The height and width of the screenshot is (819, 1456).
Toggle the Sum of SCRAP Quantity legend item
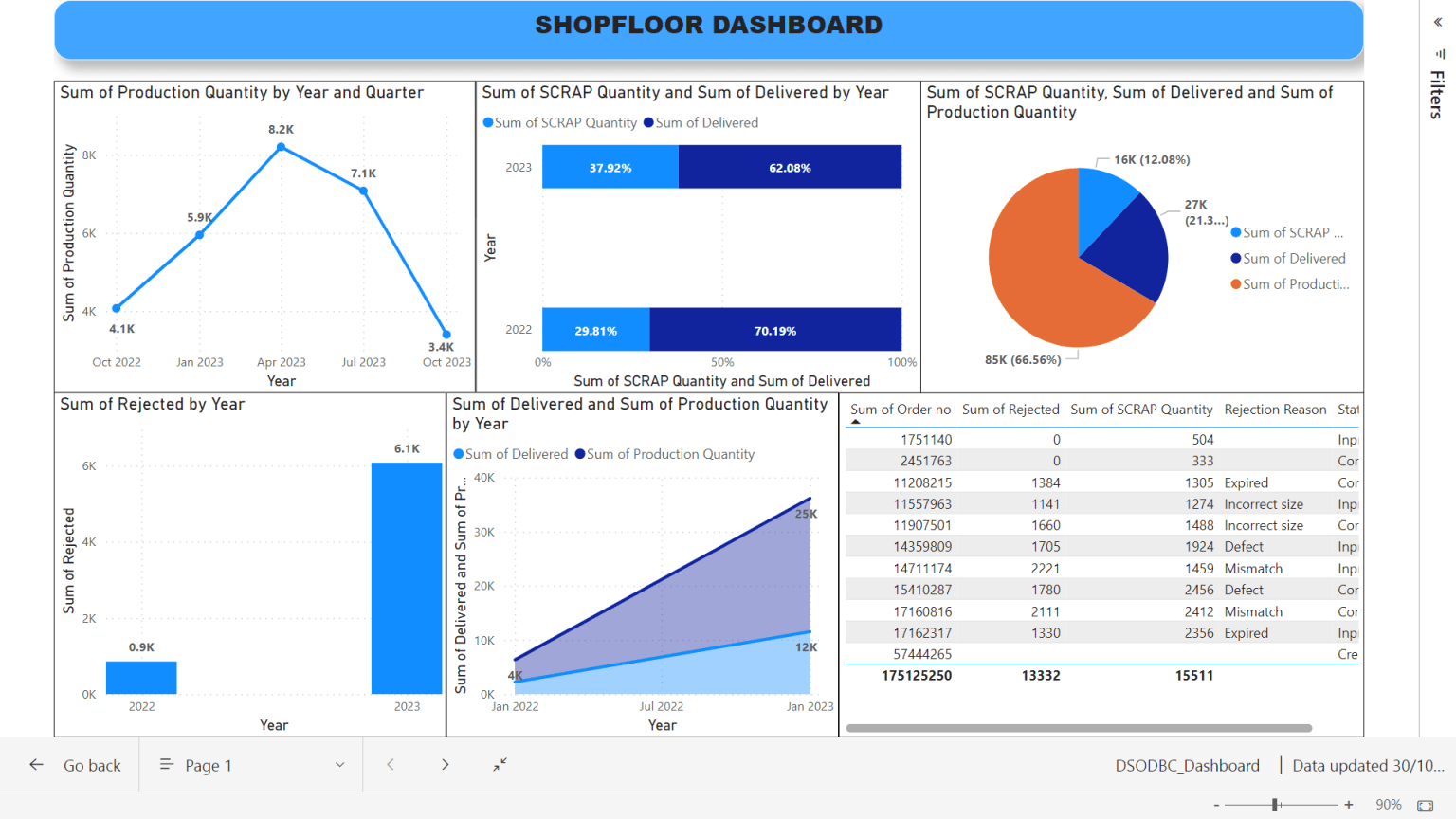tap(559, 122)
